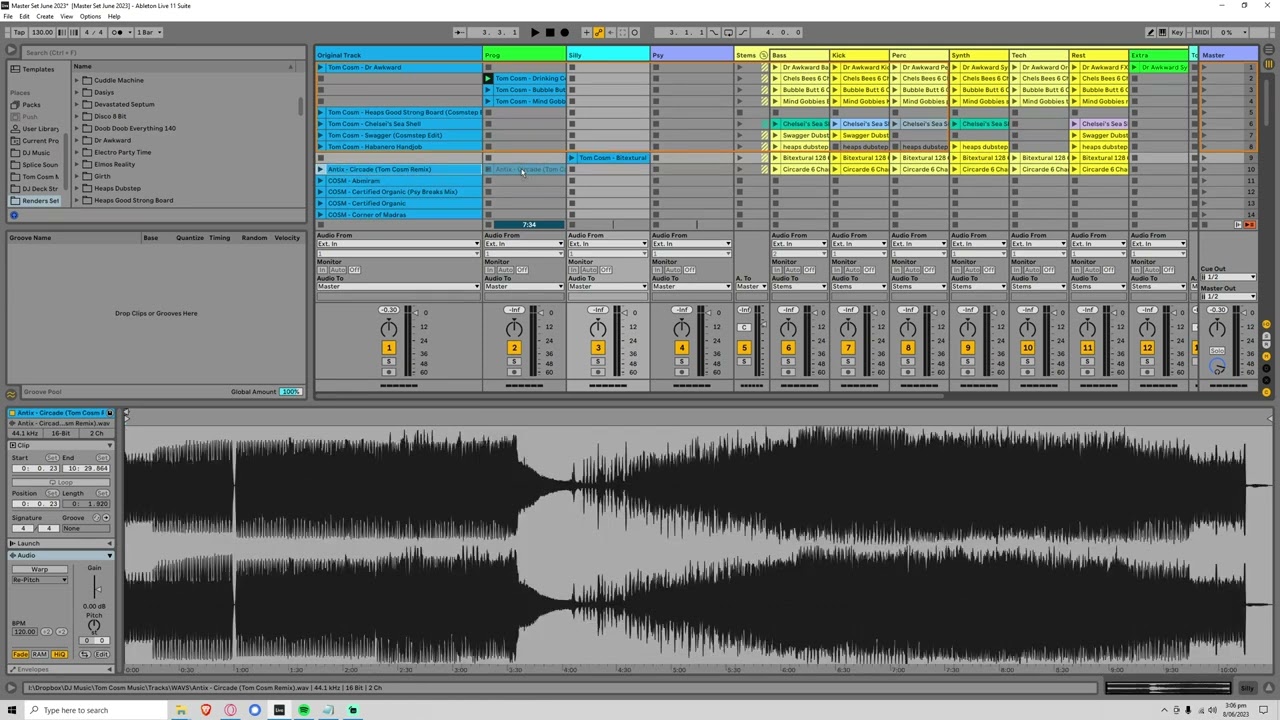Click the MIDI map mode button
This screenshot has height=720, width=1280.
(1202, 32)
